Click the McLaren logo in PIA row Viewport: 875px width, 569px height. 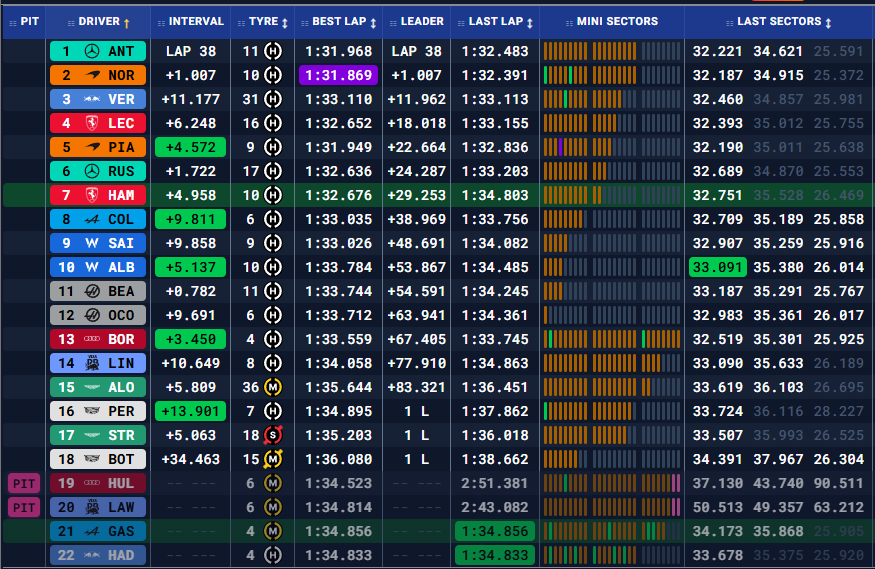[x=92, y=147]
